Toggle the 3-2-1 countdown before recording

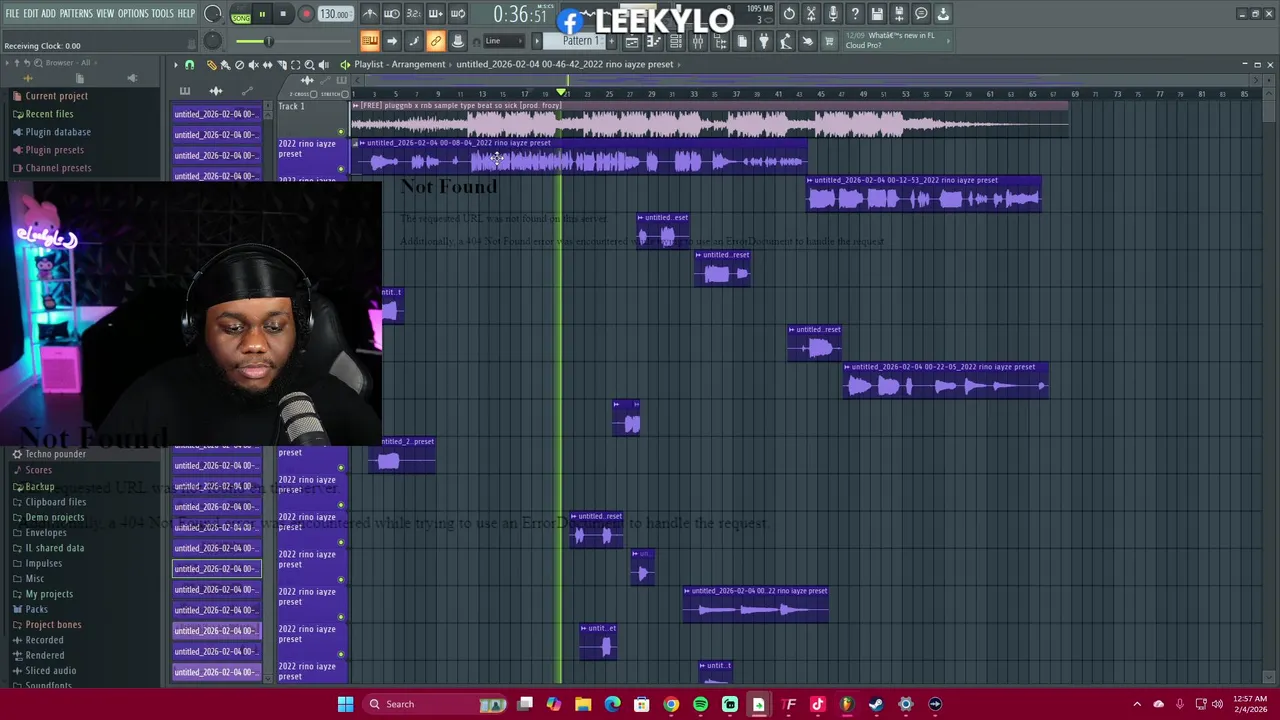tap(413, 14)
